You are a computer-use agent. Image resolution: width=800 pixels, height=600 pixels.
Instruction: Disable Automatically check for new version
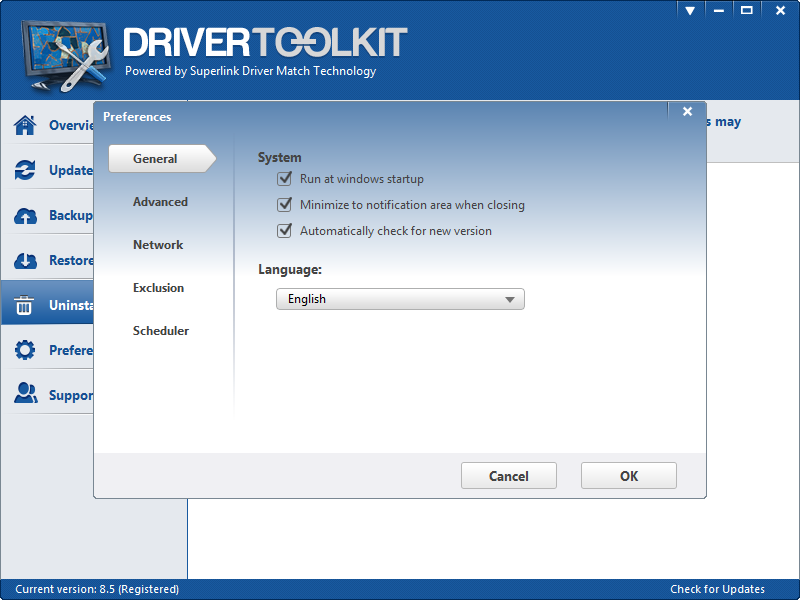pos(284,231)
